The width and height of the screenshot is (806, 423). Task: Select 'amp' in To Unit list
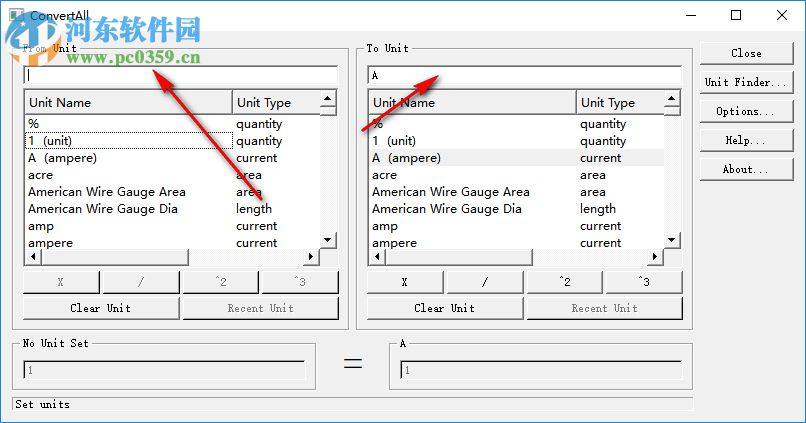[x=517, y=226]
